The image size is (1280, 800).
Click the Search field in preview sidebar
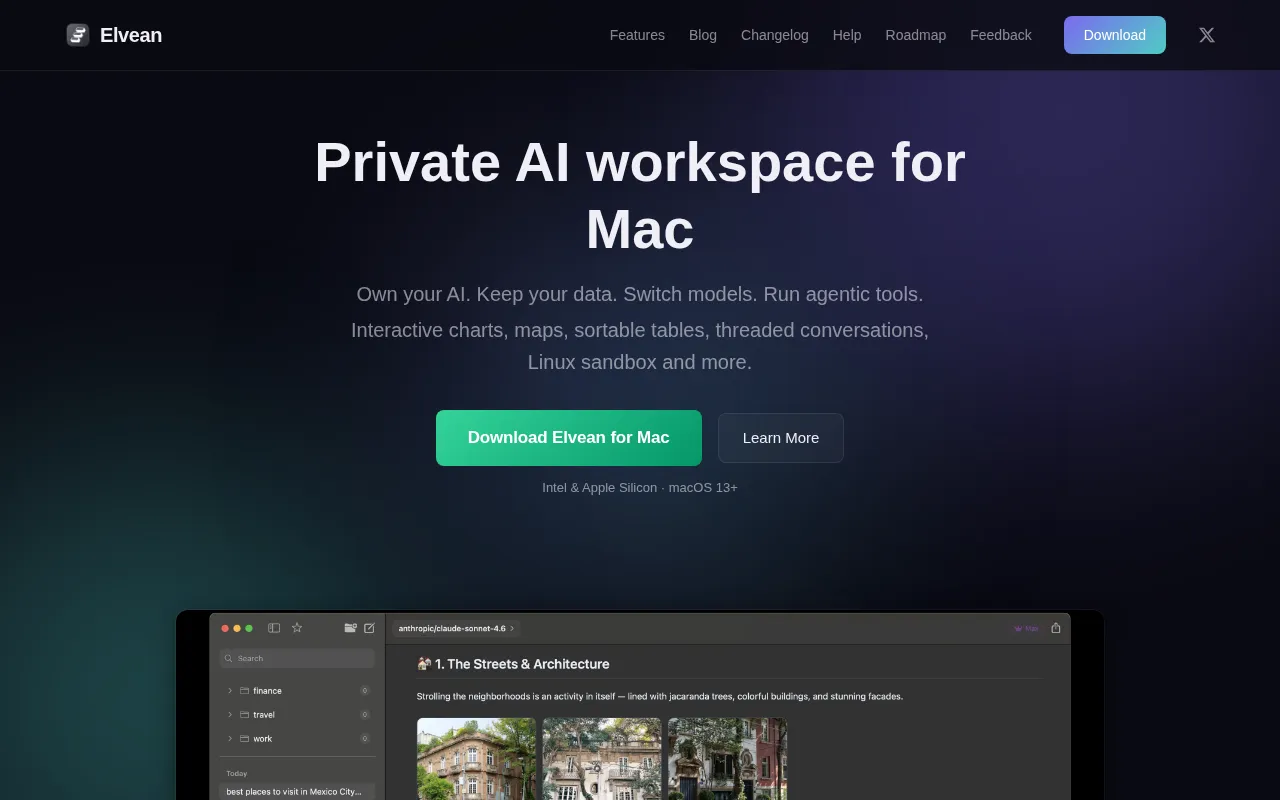(x=297, y=658)
